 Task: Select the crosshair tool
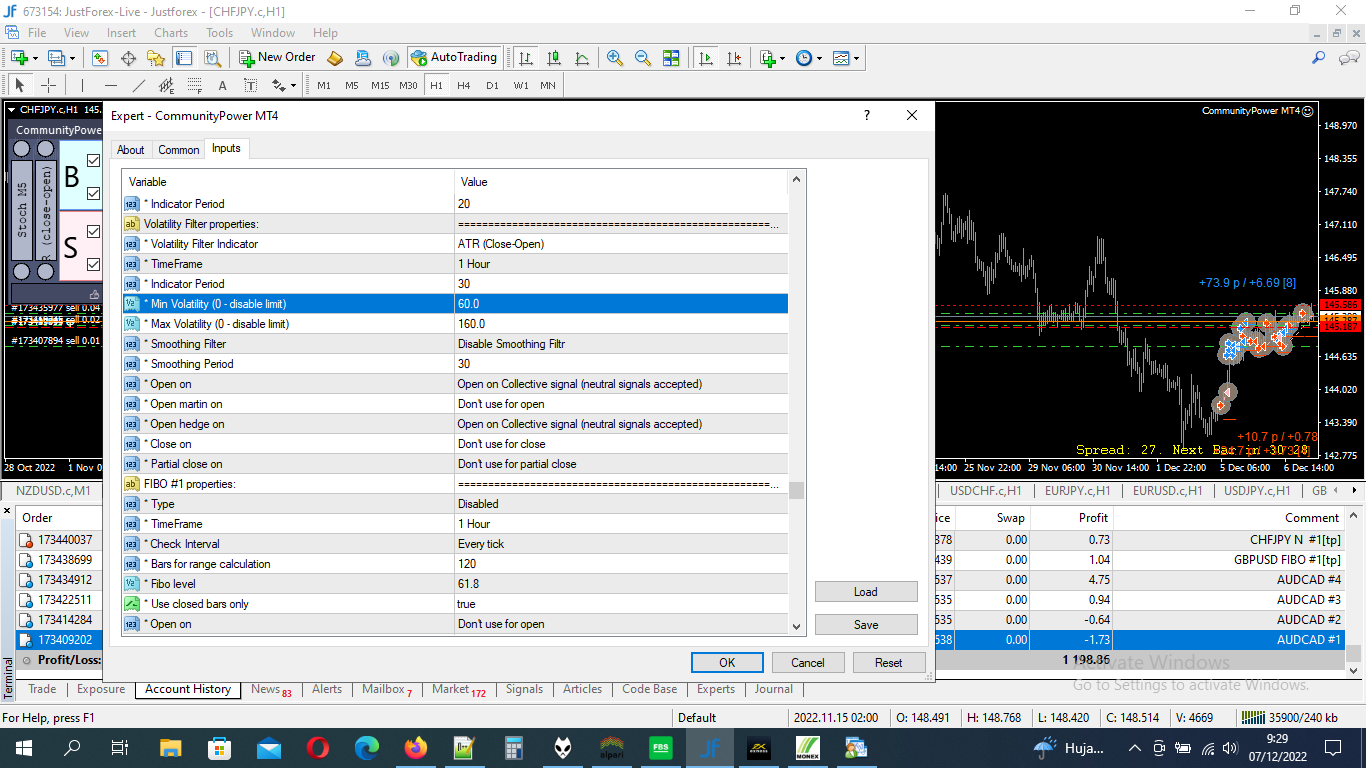(47, 85)
